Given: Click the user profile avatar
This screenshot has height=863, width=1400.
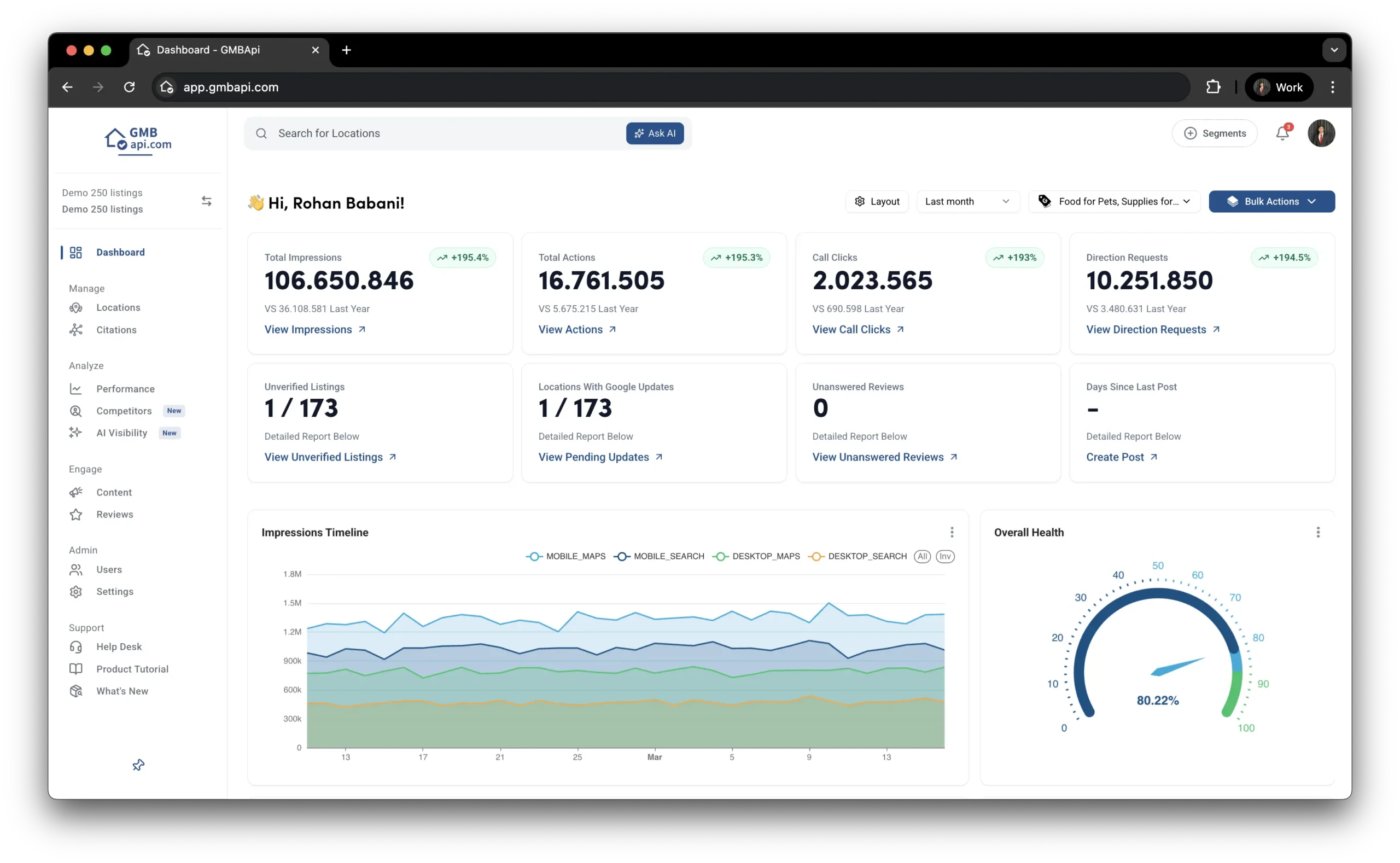Looking at the screenshot, I should point(1321,133).
